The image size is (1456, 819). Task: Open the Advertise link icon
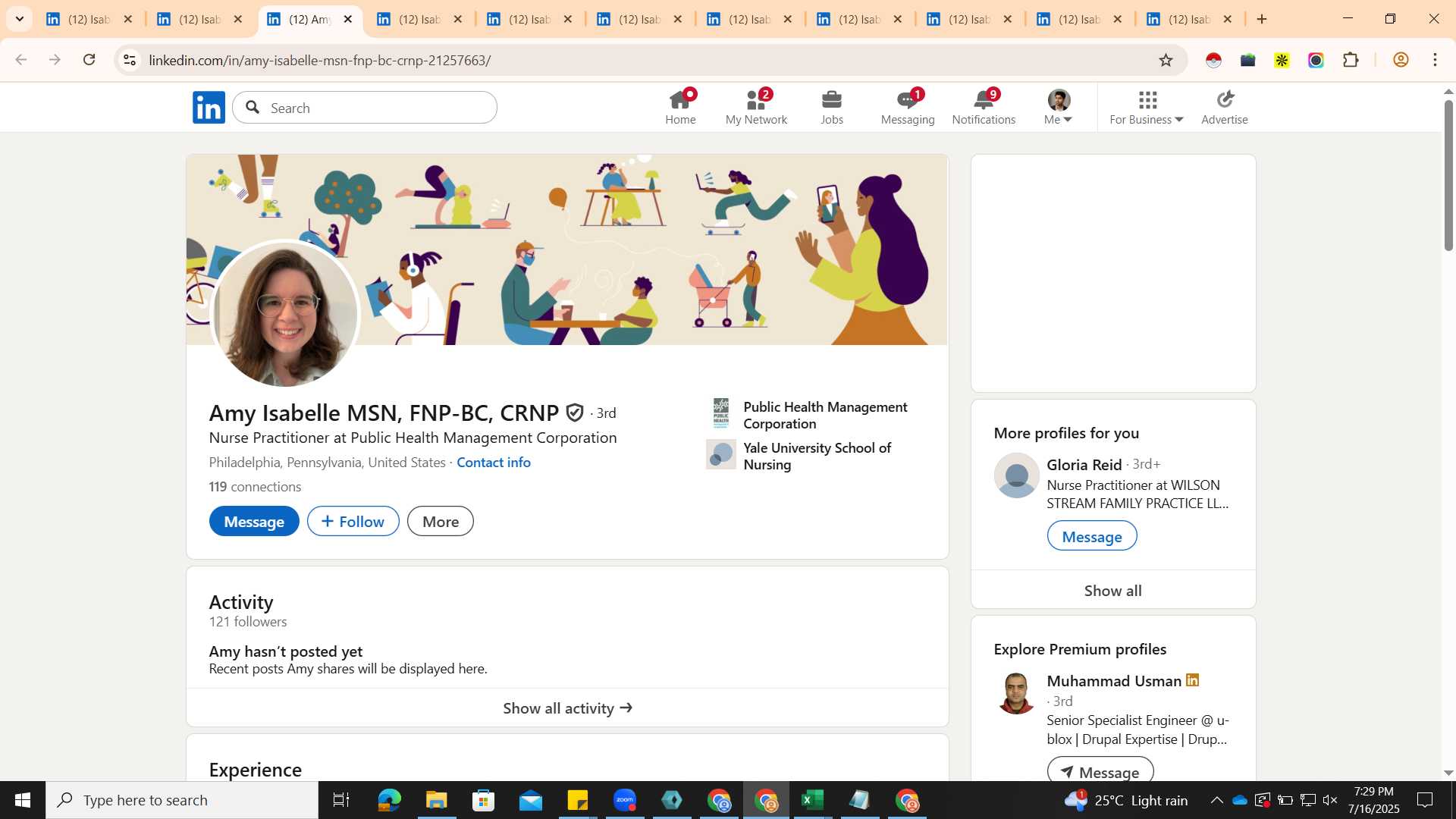tap(1225, 107)
